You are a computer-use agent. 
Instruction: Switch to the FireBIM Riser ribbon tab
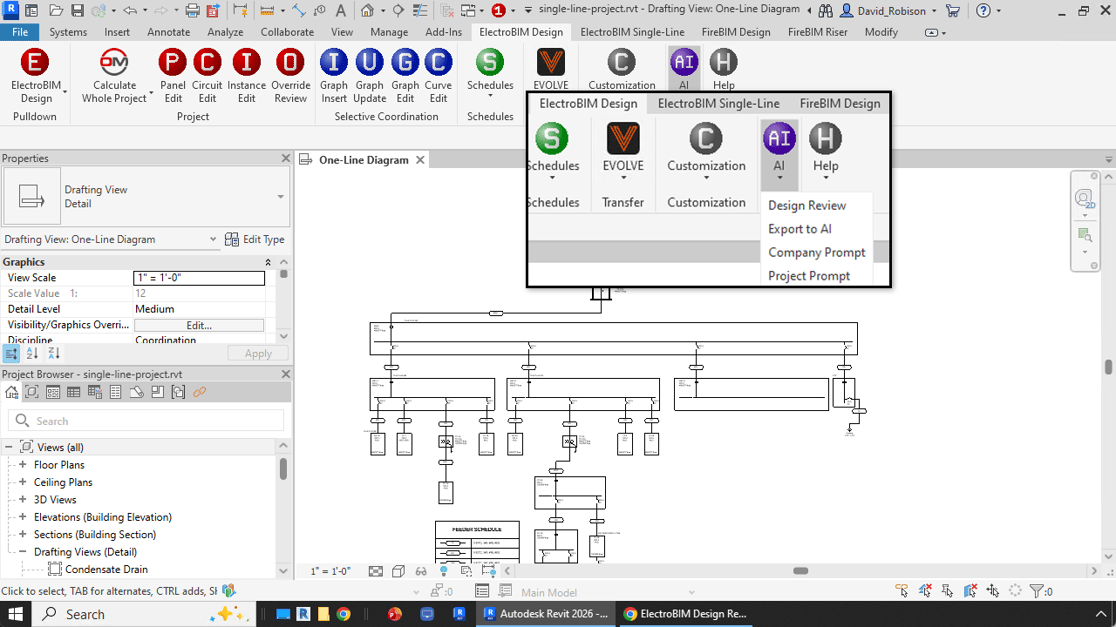point(817,32)
